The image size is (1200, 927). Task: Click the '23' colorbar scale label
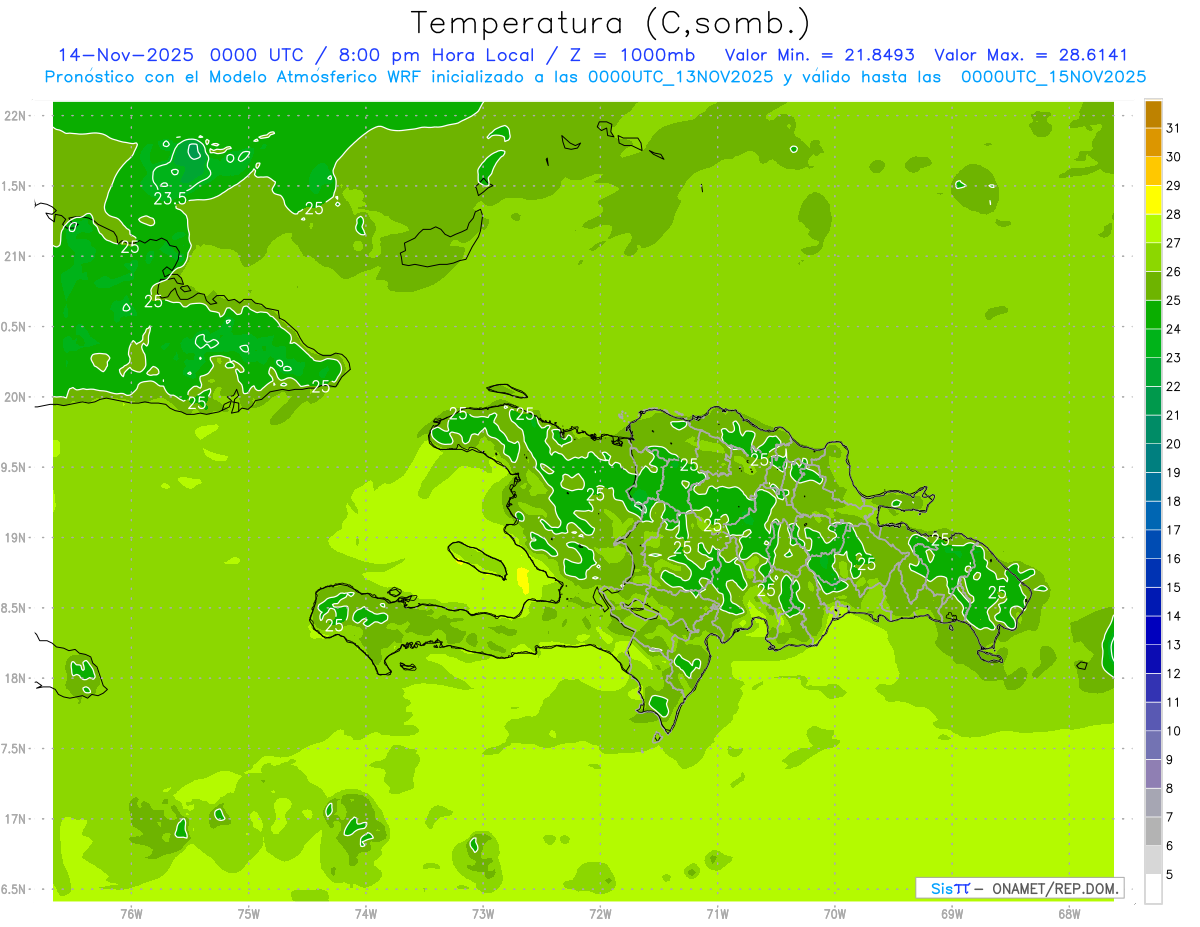point(1174,358)
